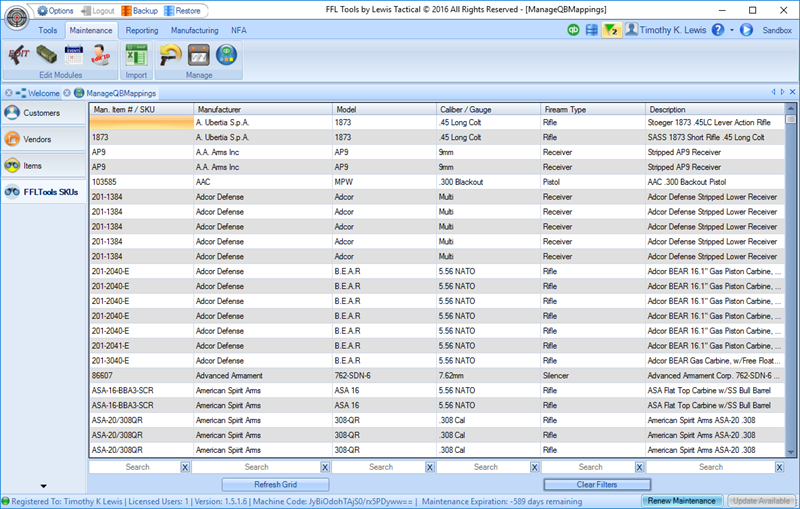Select the '86607' Advanced Armament row
800x509 pixels.
pos(437,376)
